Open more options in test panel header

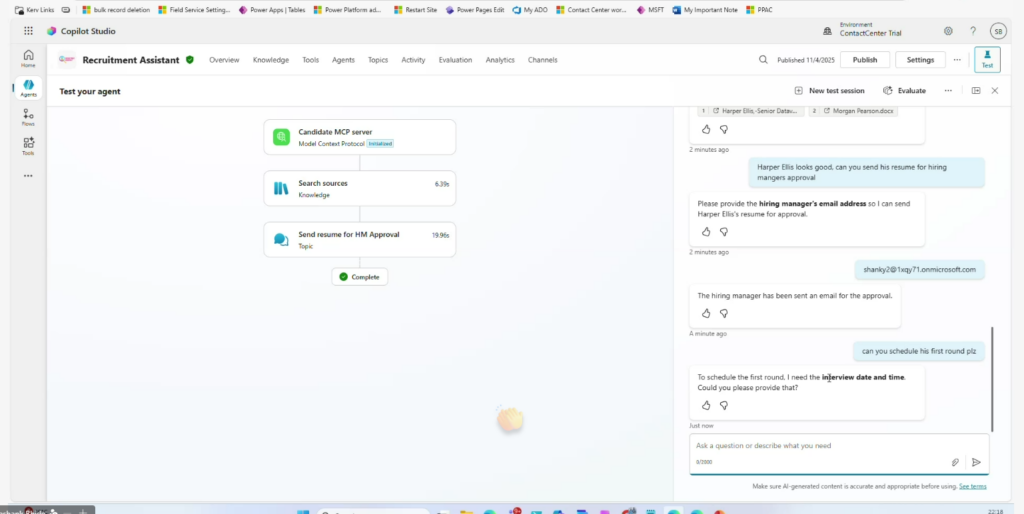[948, 91]
